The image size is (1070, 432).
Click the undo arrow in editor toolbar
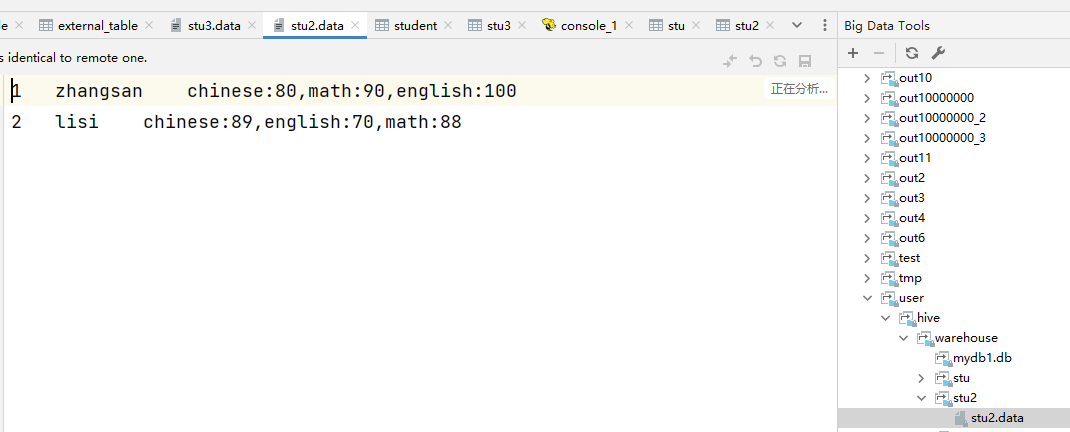point(755,61)
